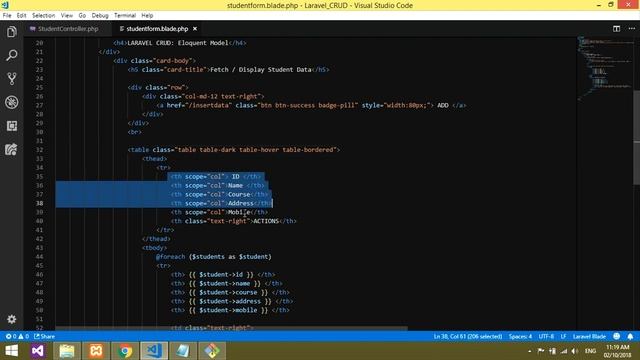
Task: Open the colorful diamond taskbar app
Action: (212, 351)
